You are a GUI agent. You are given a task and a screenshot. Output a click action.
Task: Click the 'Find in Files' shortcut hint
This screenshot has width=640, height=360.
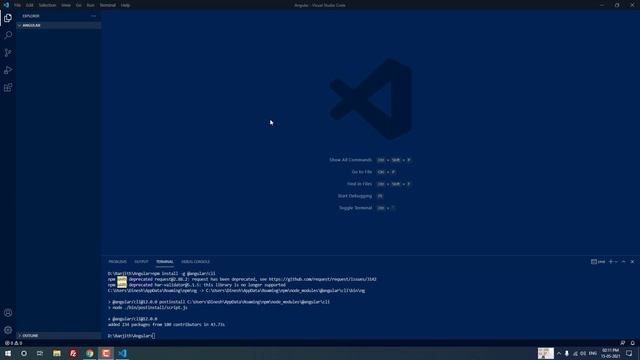(x=359, y=184)
